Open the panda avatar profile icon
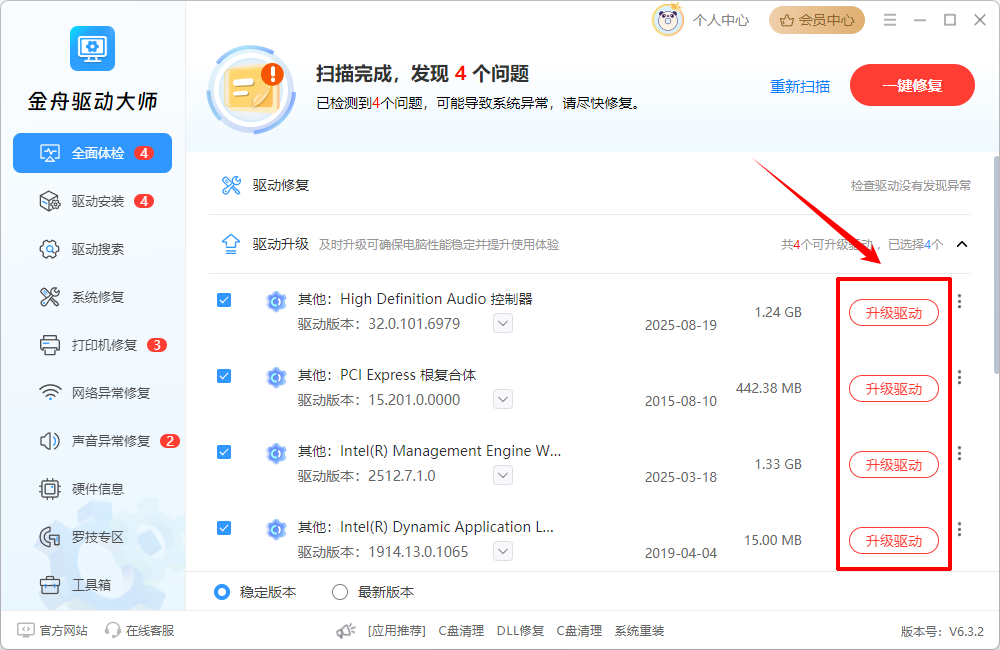 click(667, 20)
